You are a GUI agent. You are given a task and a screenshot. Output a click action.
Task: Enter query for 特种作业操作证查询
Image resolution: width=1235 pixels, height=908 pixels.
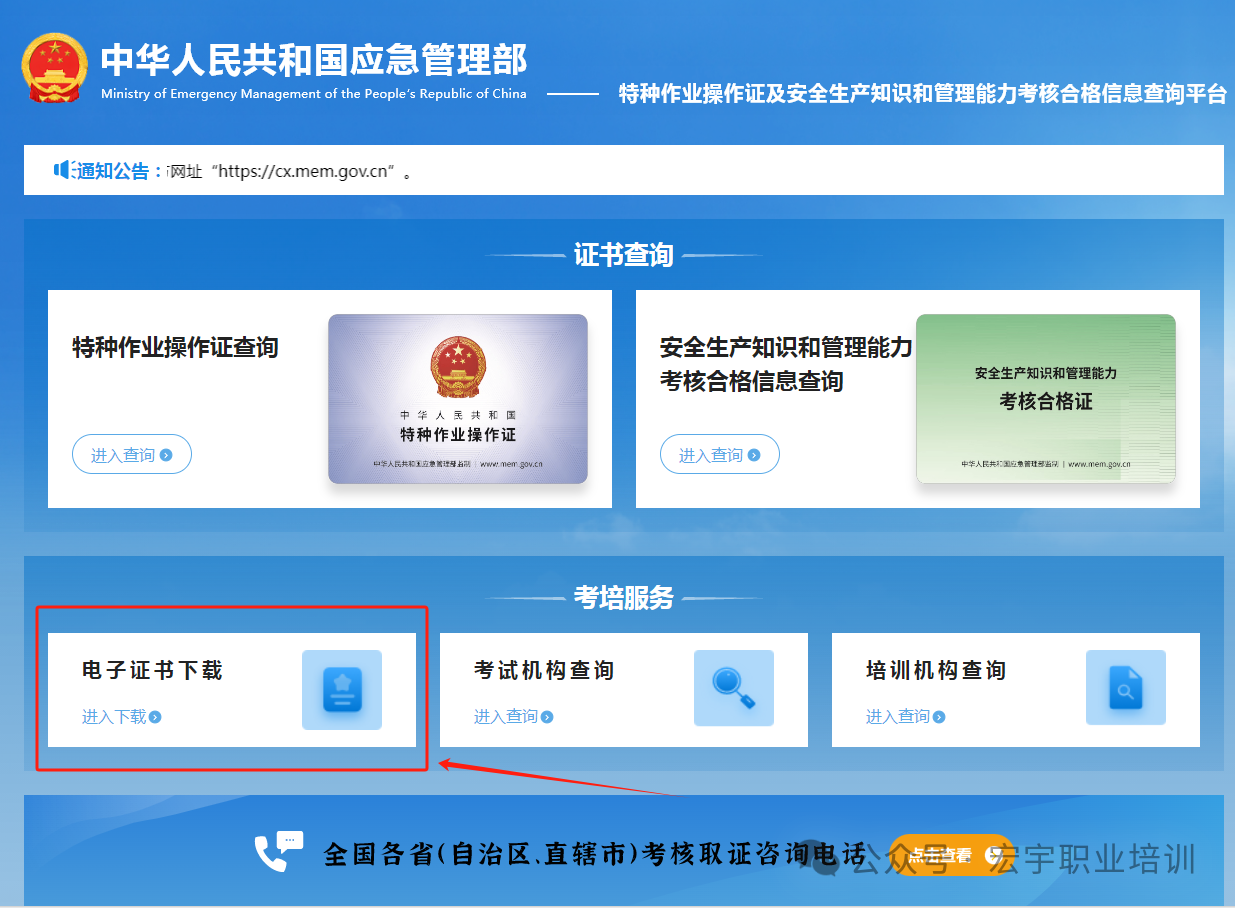132,455
